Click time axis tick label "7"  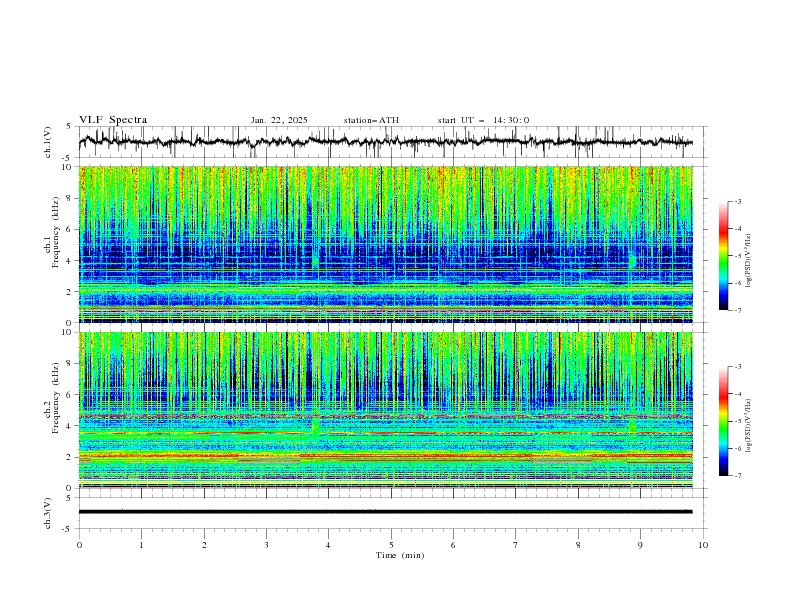click(516, 545)
